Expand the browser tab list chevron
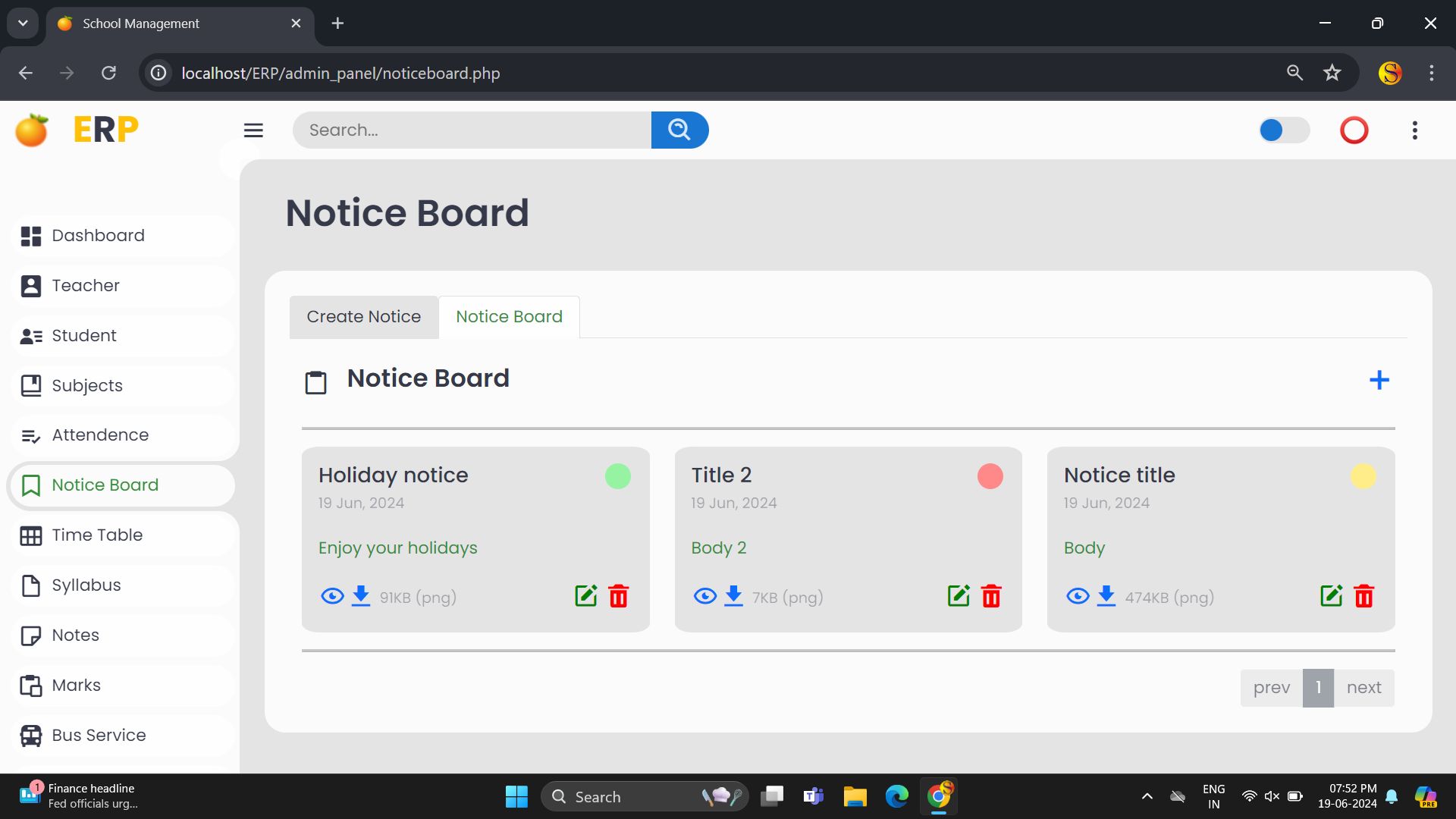Viewport: 1456px width, 819px height. (x=23, y=23)
